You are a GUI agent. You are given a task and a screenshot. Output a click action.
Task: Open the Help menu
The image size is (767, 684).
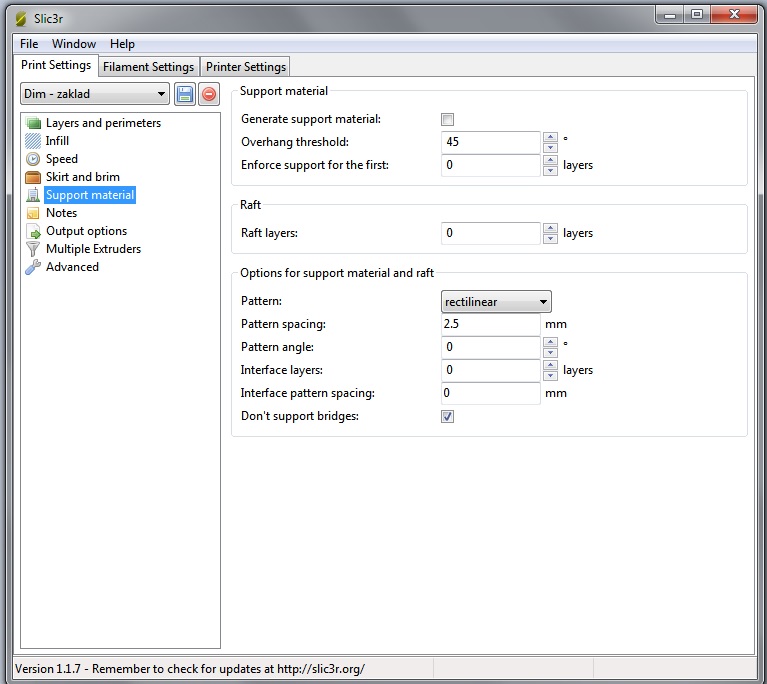click(x=122, y=44)
